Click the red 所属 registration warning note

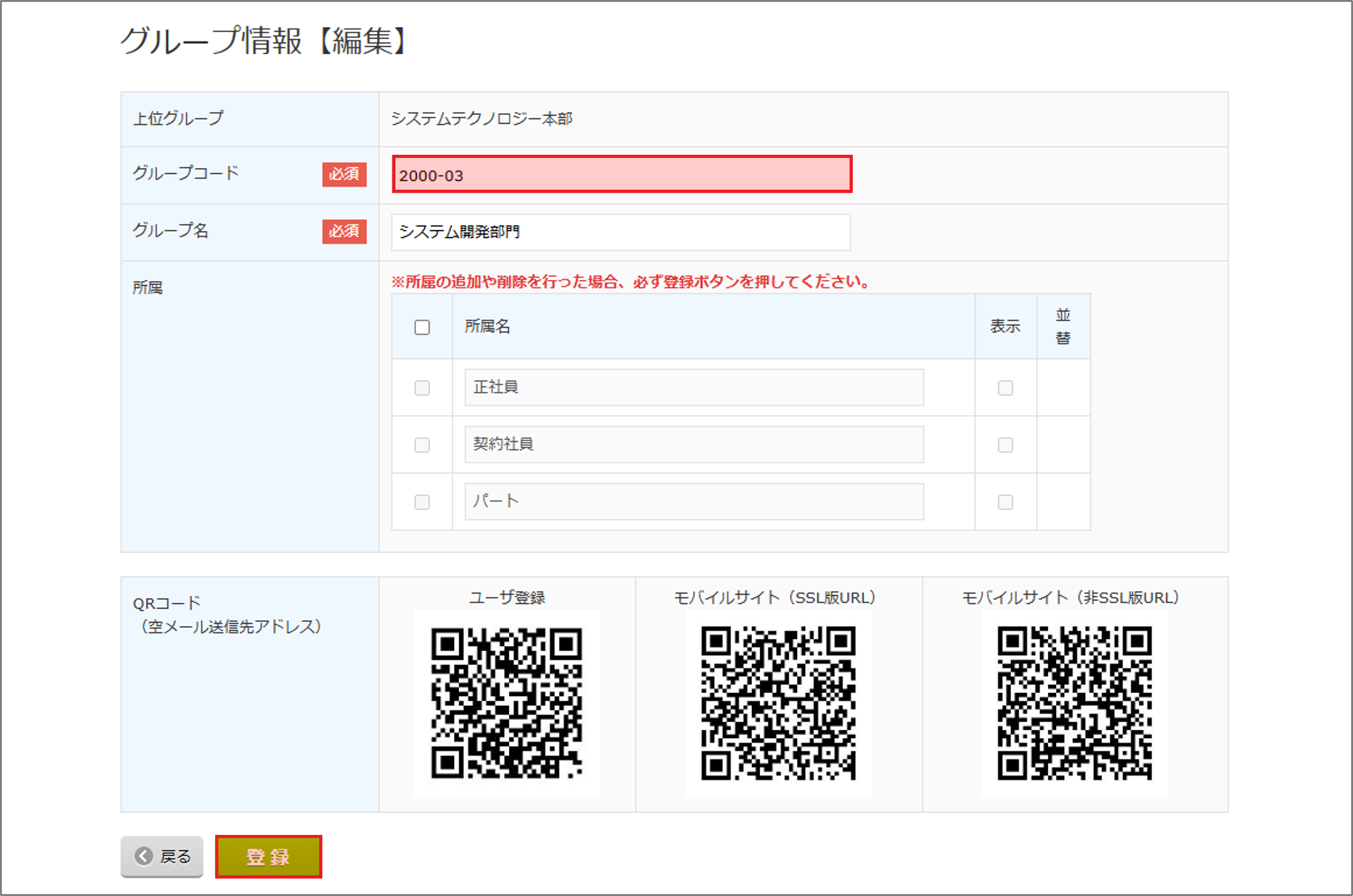point(633,282)
